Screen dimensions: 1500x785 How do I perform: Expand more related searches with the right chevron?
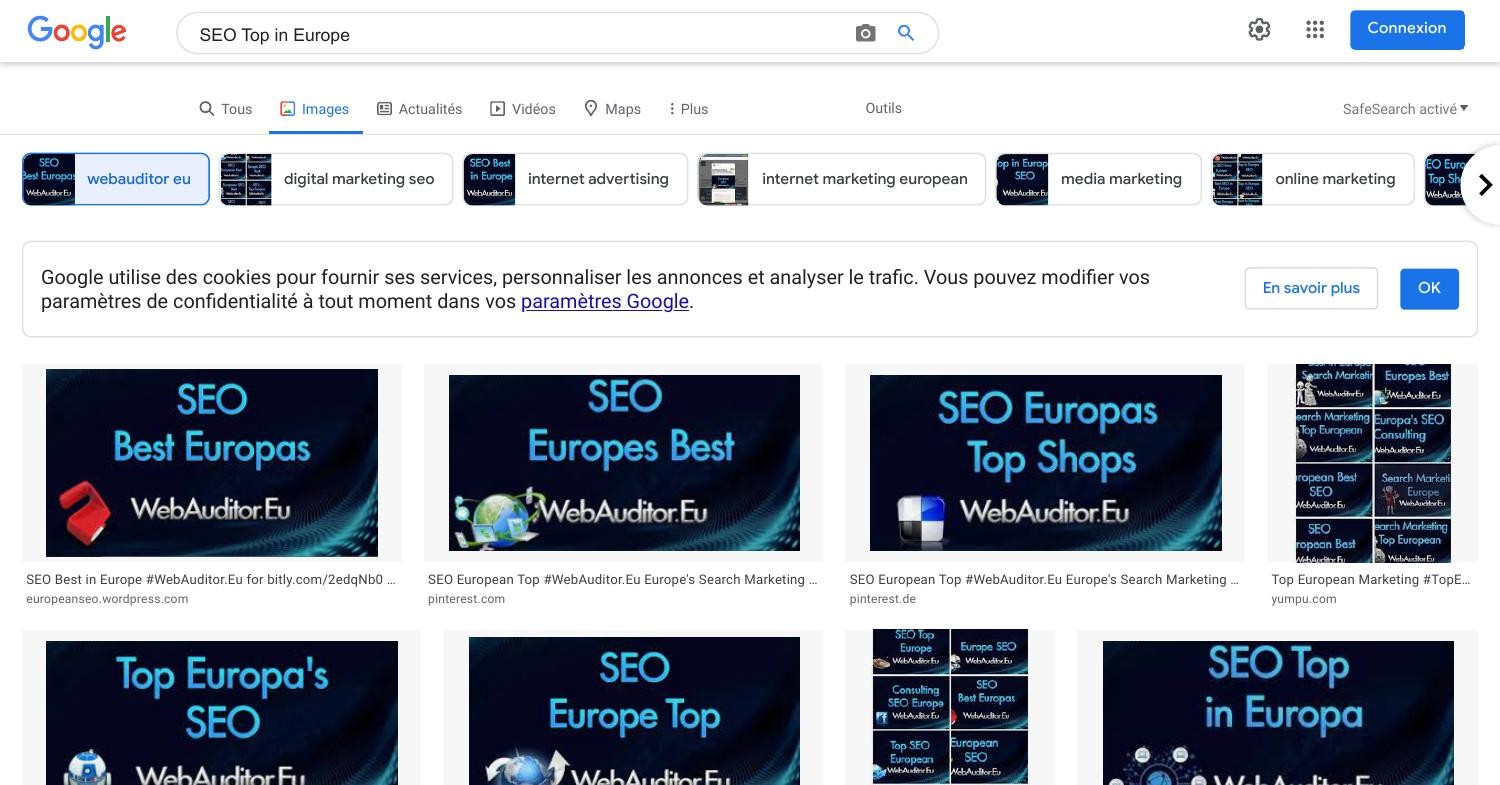[1485, 184]
